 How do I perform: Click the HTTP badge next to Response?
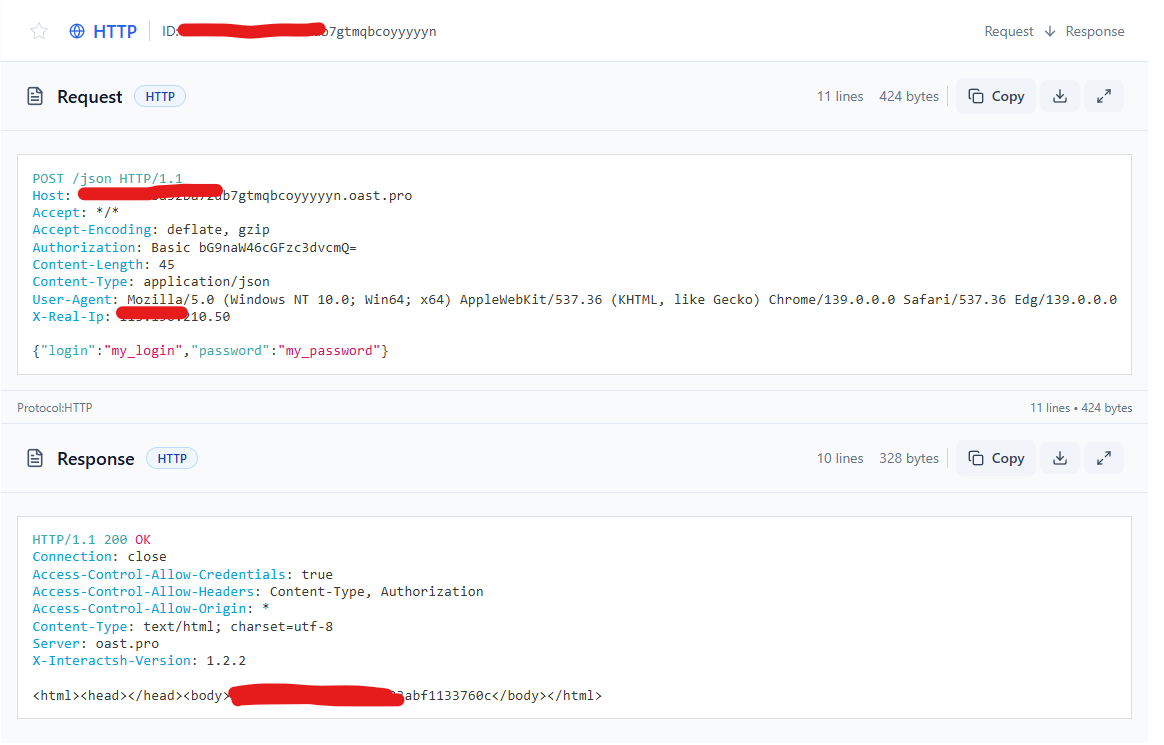(171, 458)
